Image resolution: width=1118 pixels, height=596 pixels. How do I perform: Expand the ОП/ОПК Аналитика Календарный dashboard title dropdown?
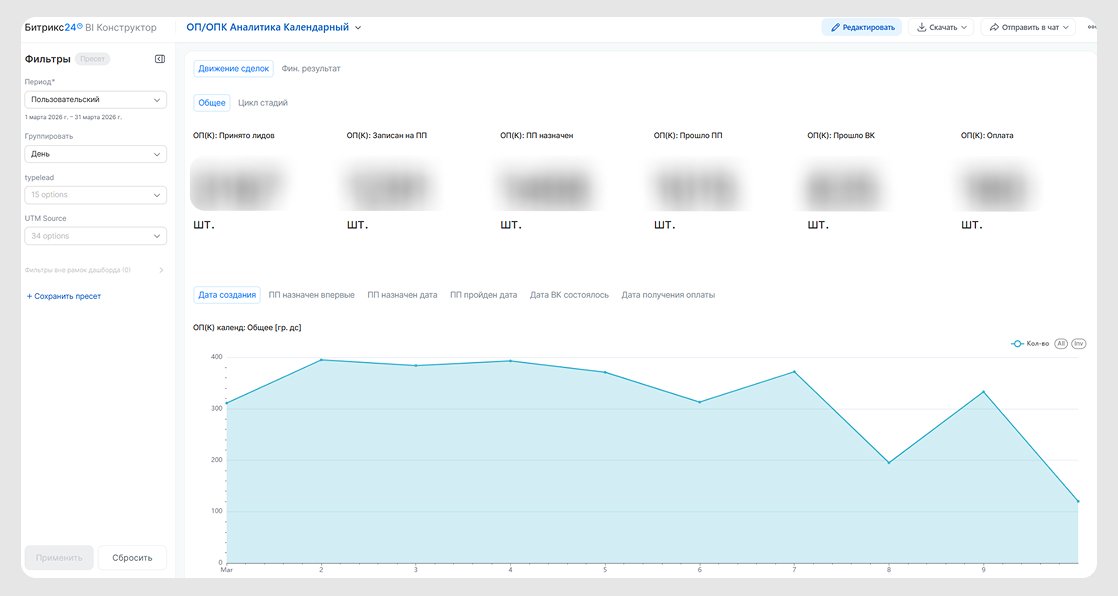[x=358, y=28]
